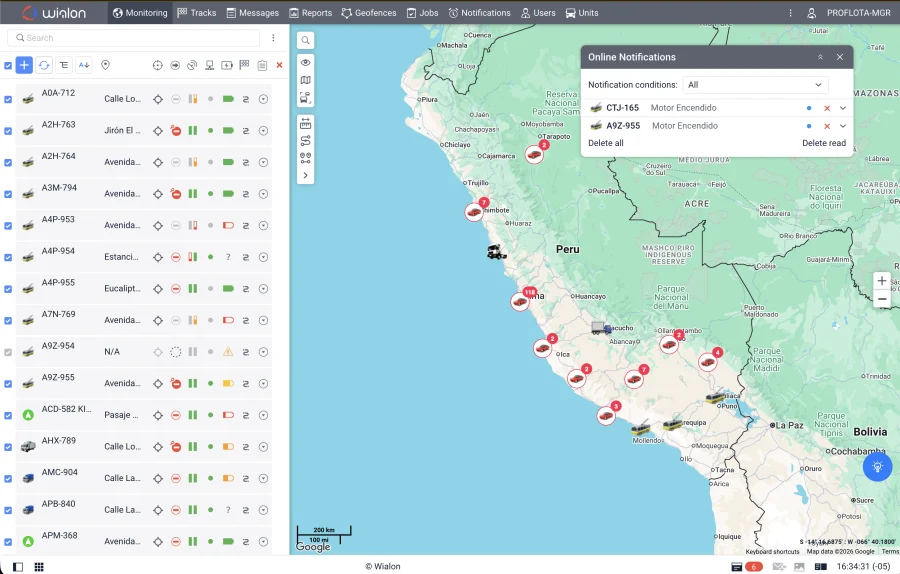Screen dimensions: 900x574
Task: Toggle grouping view icon in unit toolbar
Action: pyautogui.click(x=64, y=65)
